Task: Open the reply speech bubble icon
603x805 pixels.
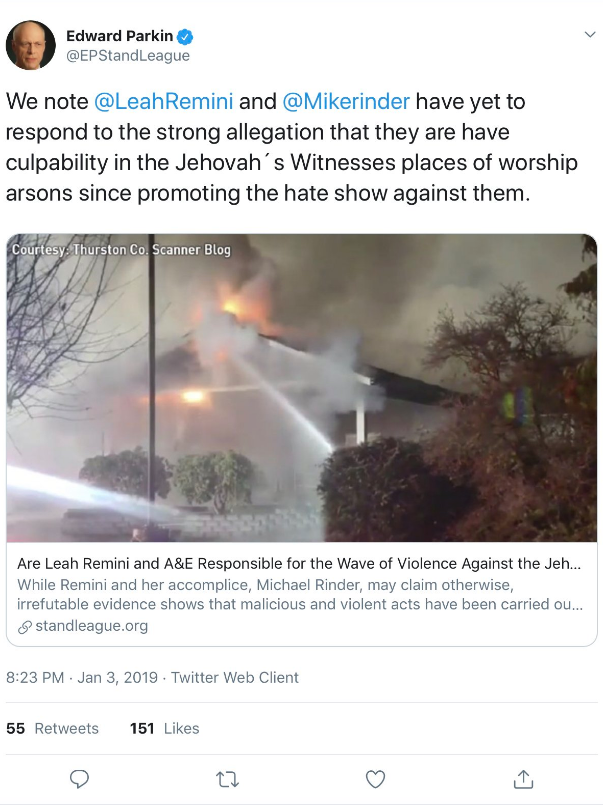Action: click(x=79, y=779)
